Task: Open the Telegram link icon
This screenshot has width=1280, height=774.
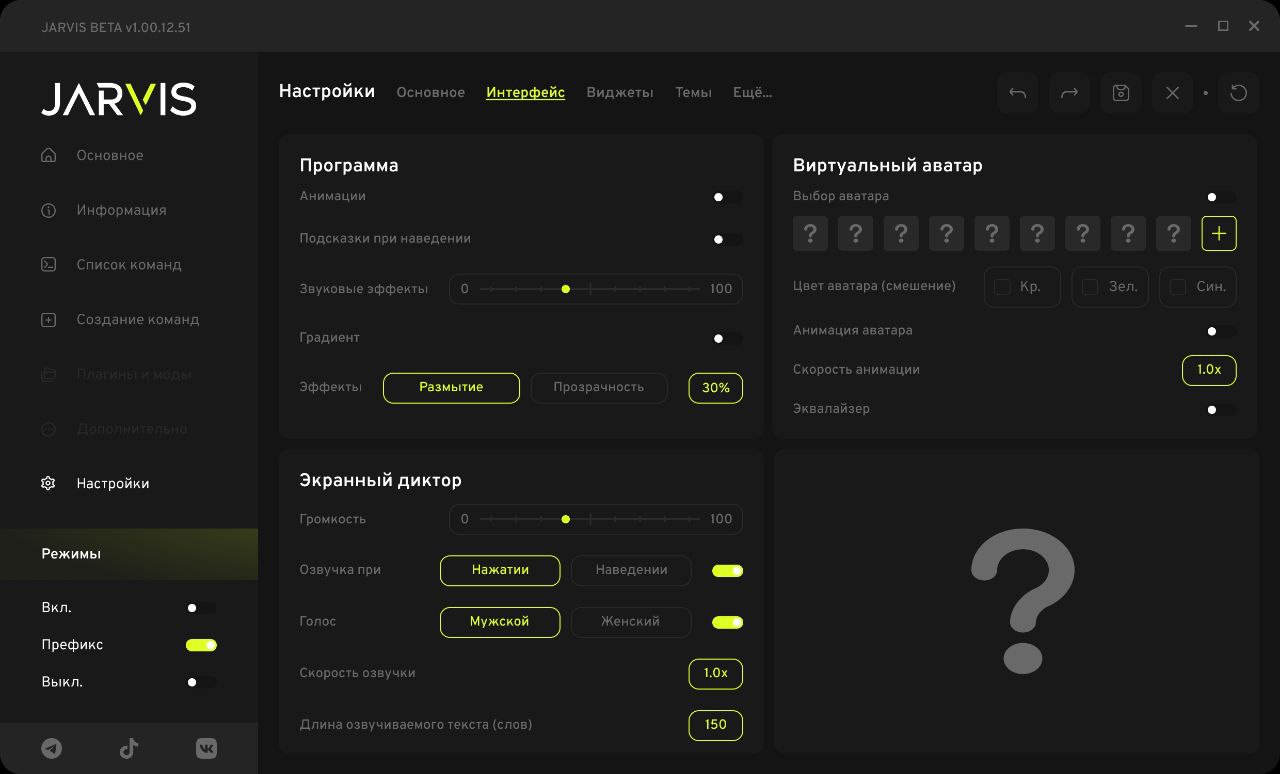Action: pyautogui.click(x=51, y=748)
